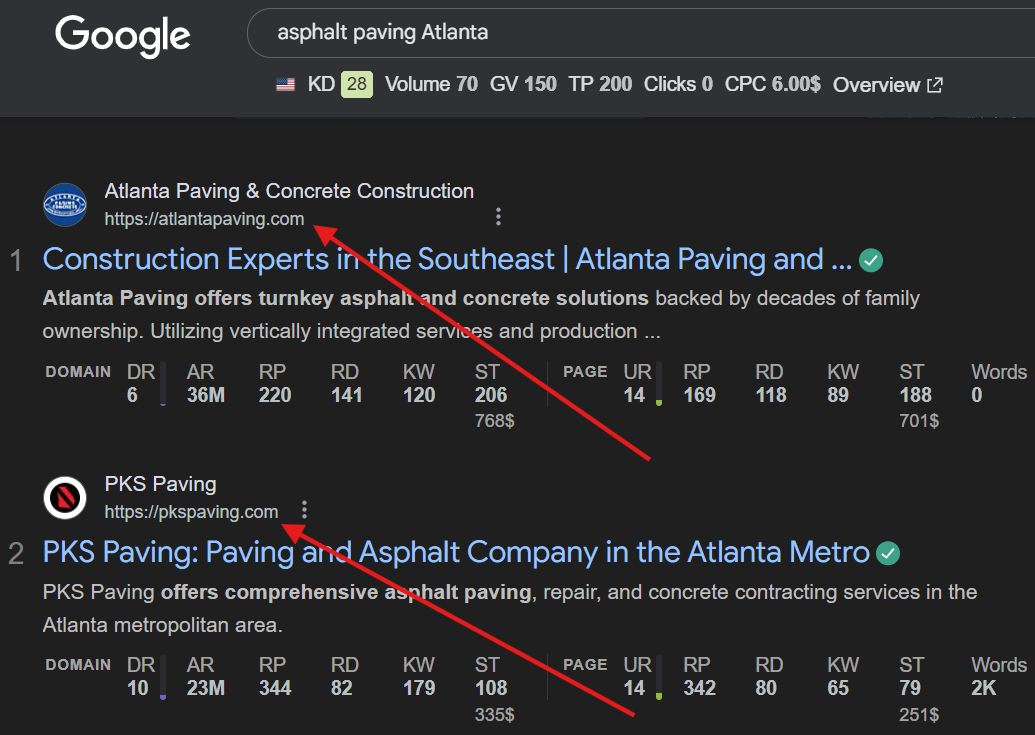Click verified checkmark beside PKS Paving title
This screenshot has width=1035, height=735.
click(888, 554)
